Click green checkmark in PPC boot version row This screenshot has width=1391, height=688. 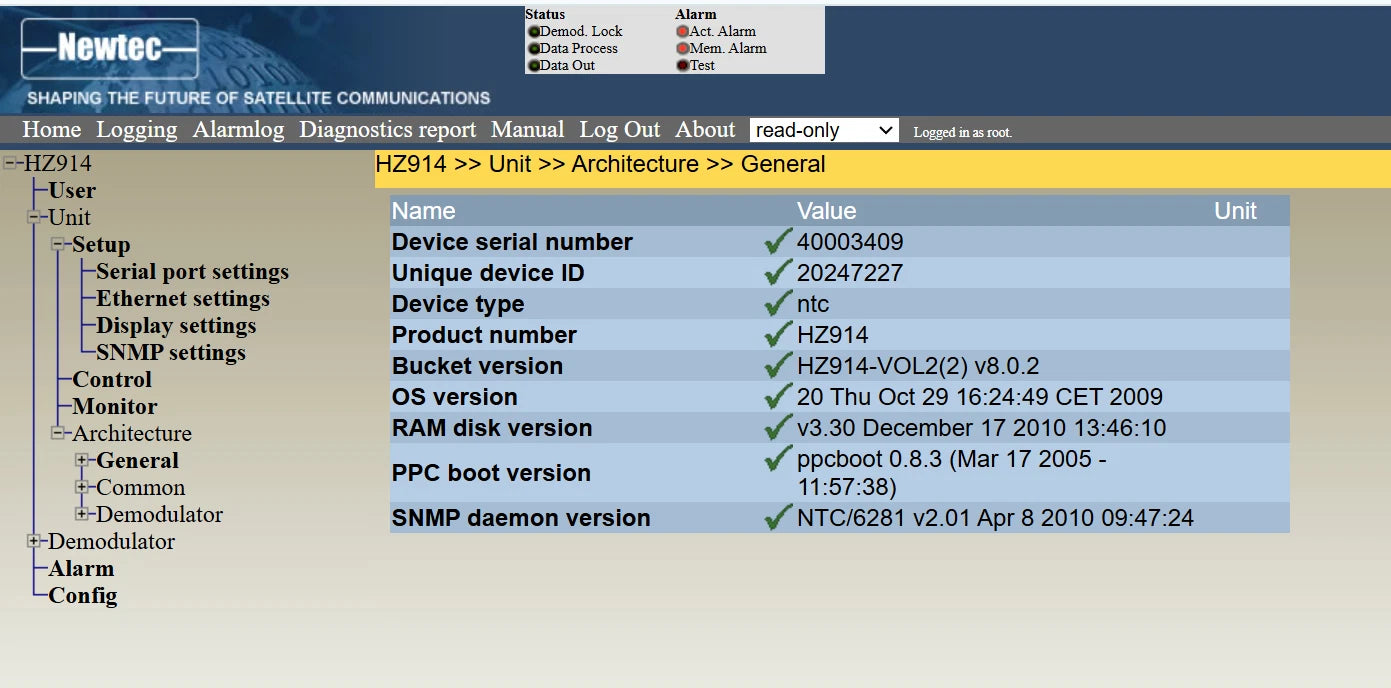[x=778, y=459]
